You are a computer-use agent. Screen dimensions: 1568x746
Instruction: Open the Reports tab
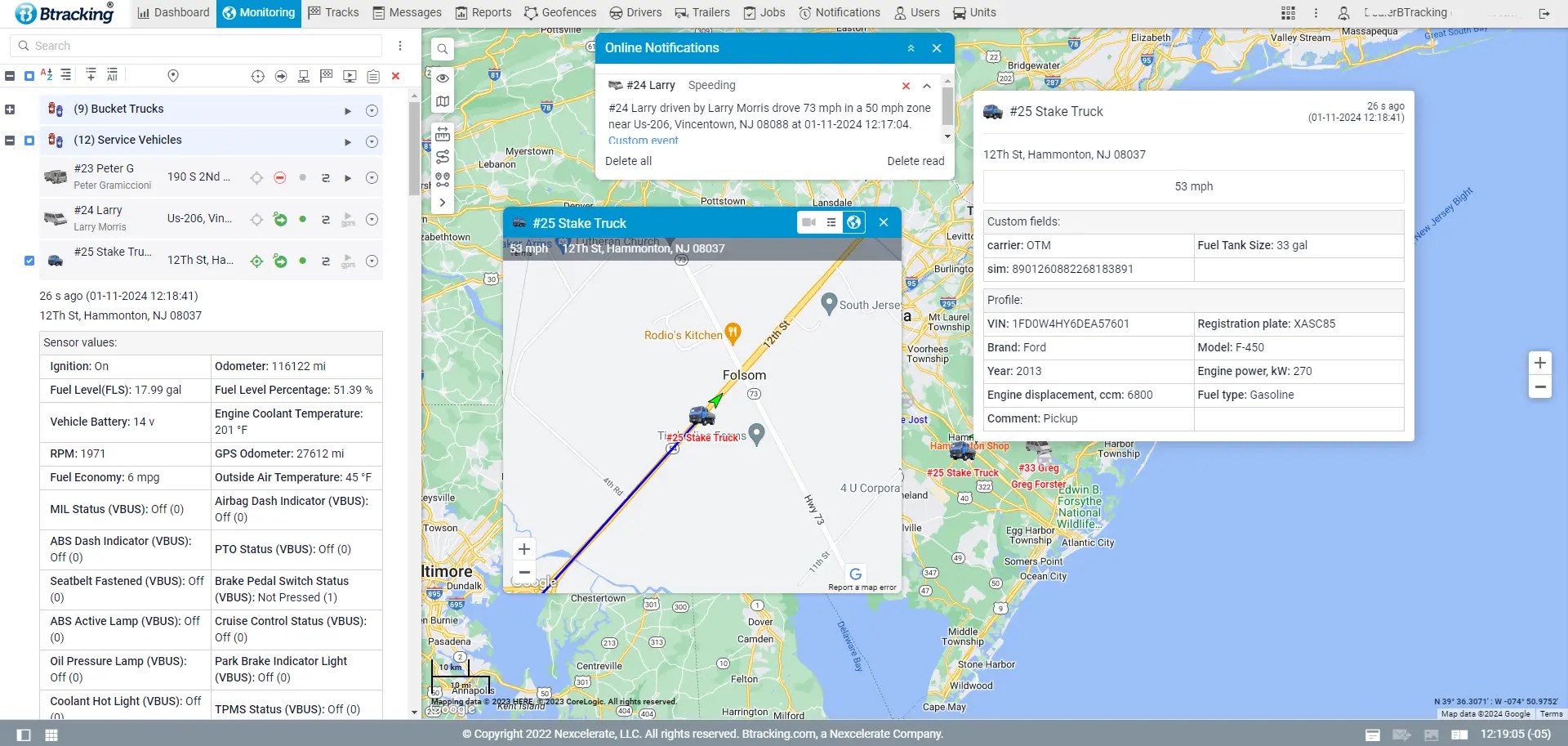pyautogui.click(x=483, y=13)
